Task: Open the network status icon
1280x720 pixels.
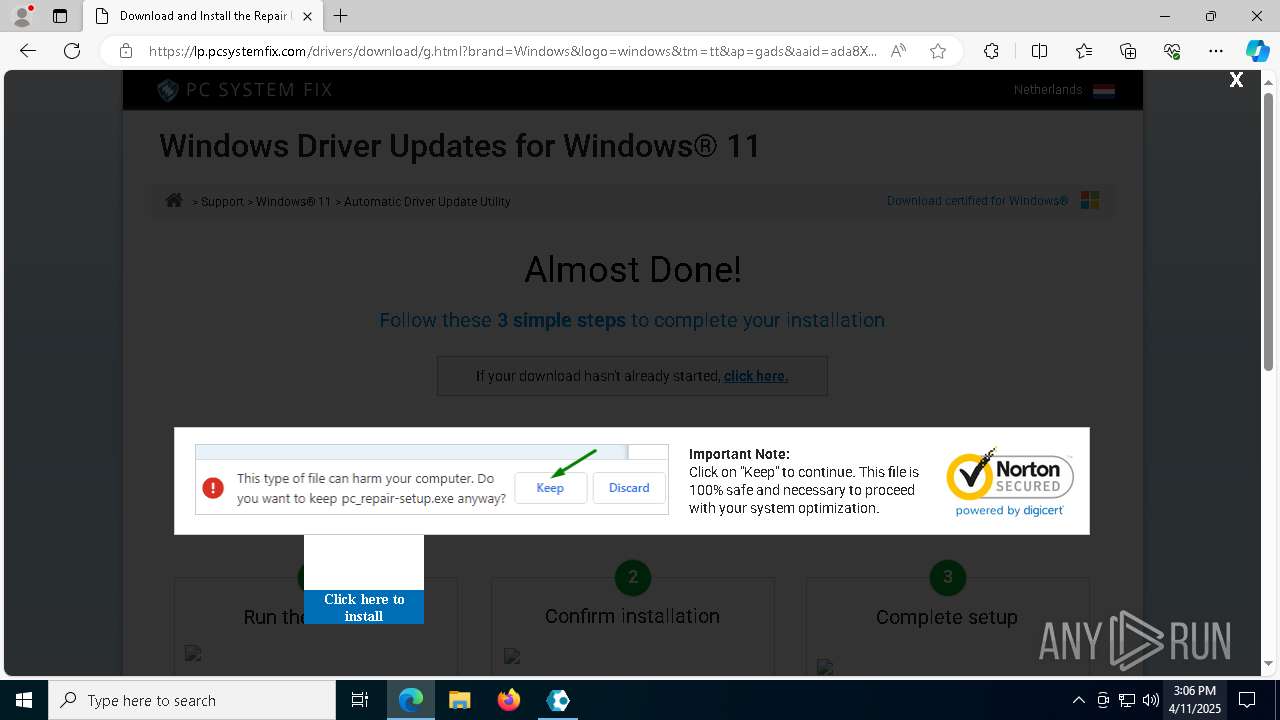Action: point(1126,700)
